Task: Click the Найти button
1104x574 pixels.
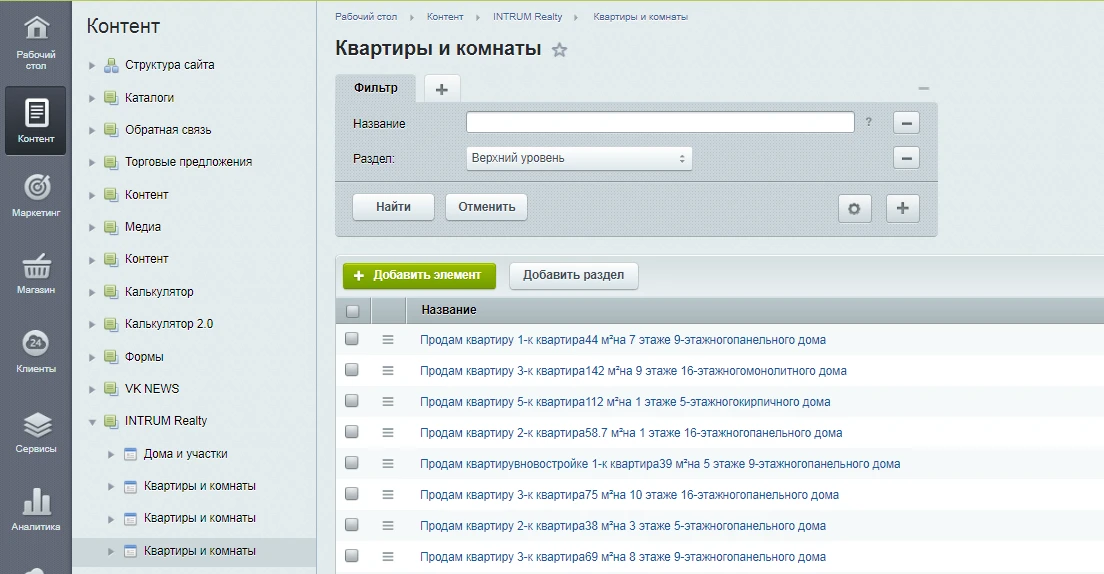Action: (x=393, y=207)
